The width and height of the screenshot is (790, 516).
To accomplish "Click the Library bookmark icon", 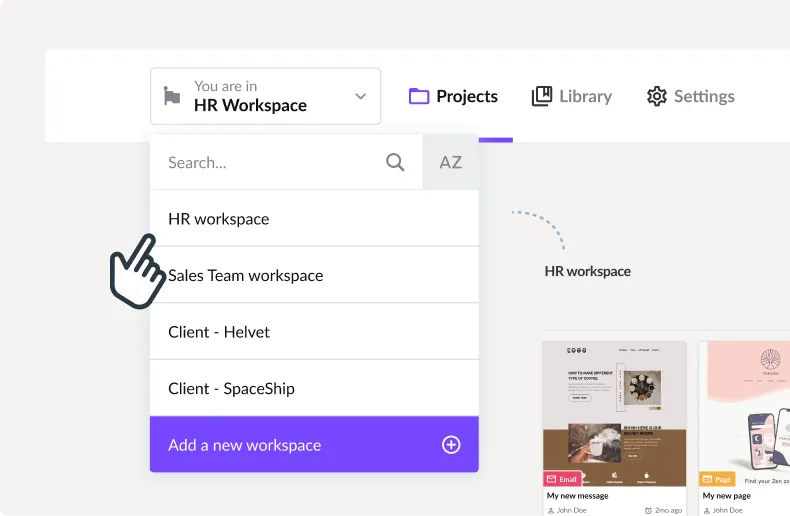I will (x=542, y=96).
